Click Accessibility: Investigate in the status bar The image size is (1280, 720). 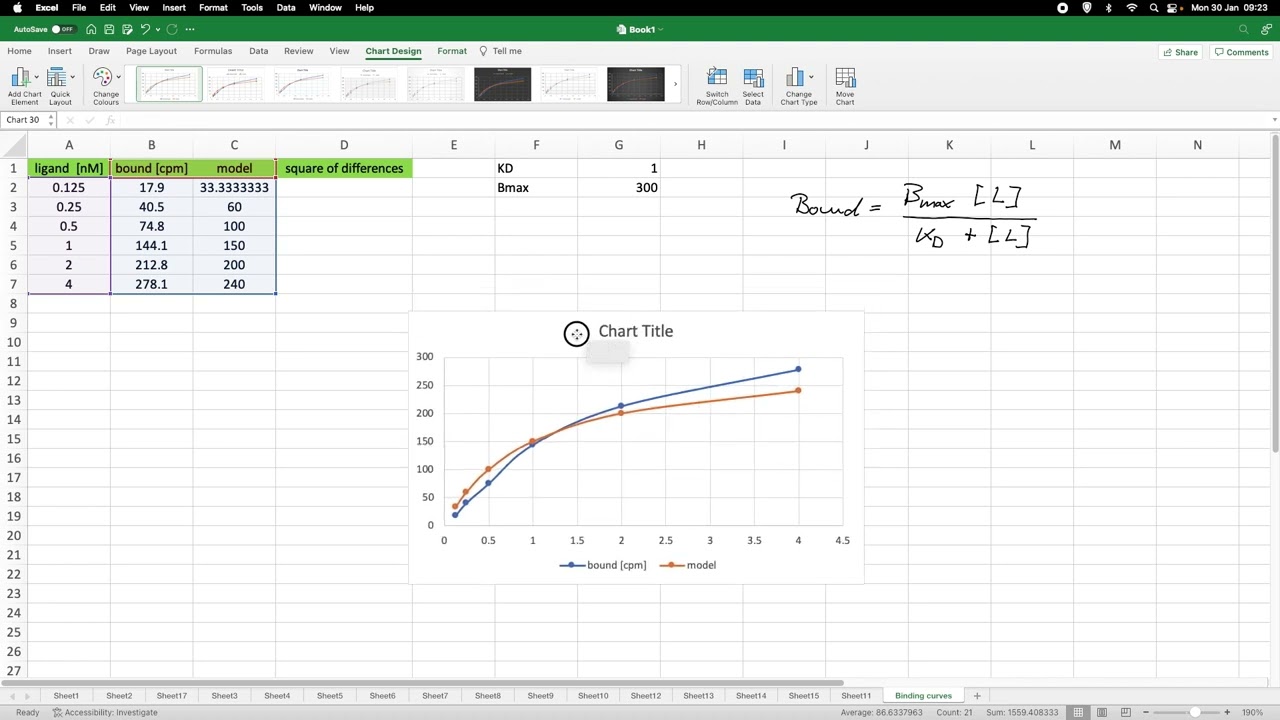[x=105, y=712]
